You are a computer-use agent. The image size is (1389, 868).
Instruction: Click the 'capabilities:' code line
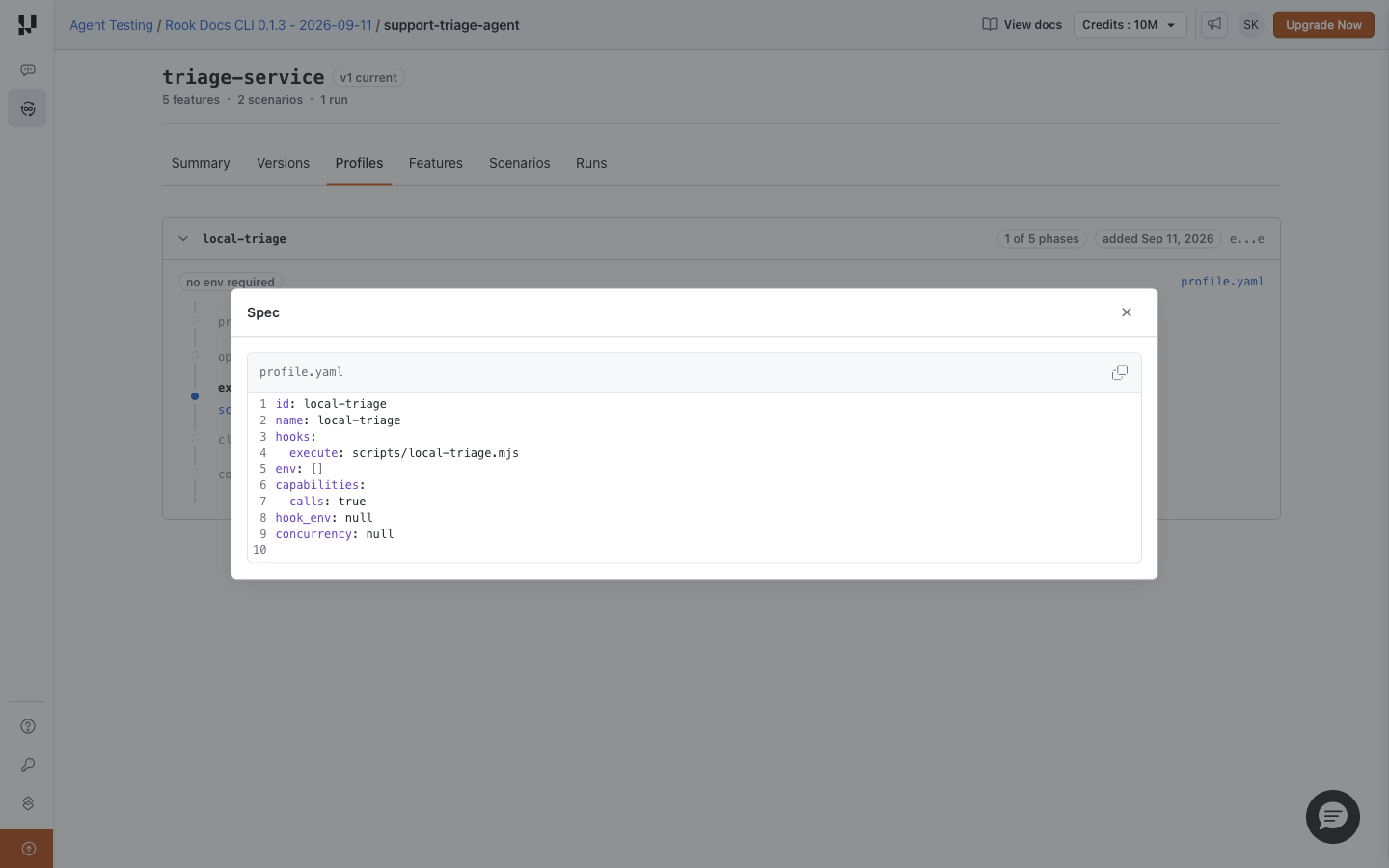[x=320, y=485]
